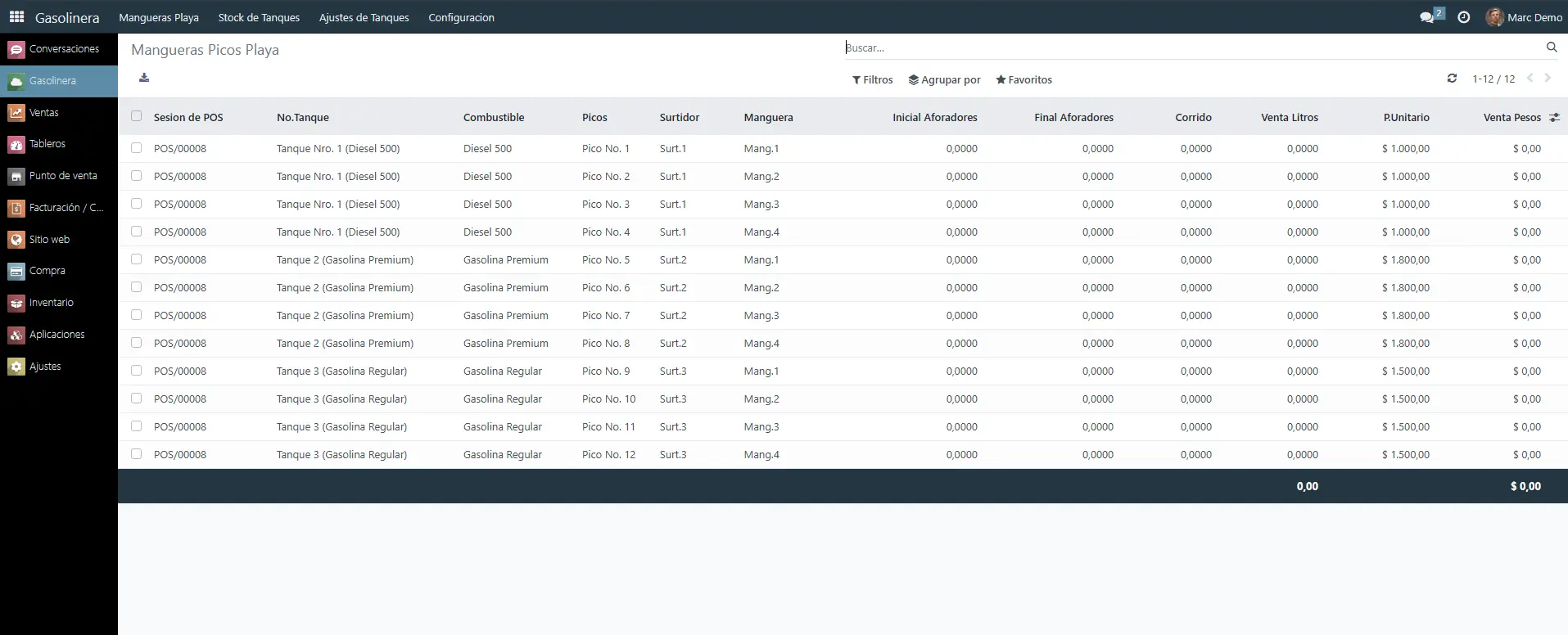Screen dimensions: 1568x635
Task: Open the Stock de Tanques menu
Action: click(259, 17)
